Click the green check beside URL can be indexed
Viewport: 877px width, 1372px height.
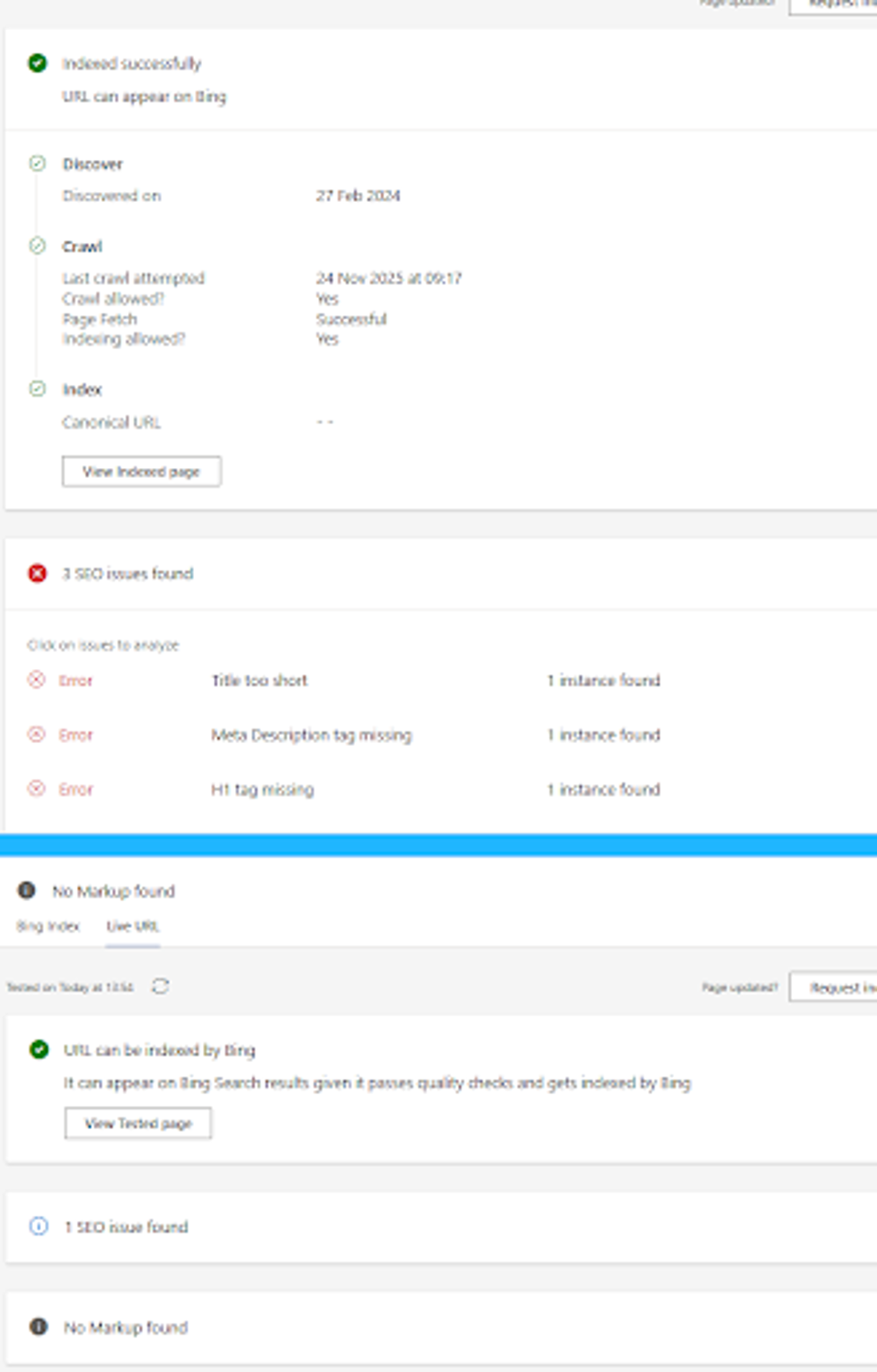(37, 1050)
